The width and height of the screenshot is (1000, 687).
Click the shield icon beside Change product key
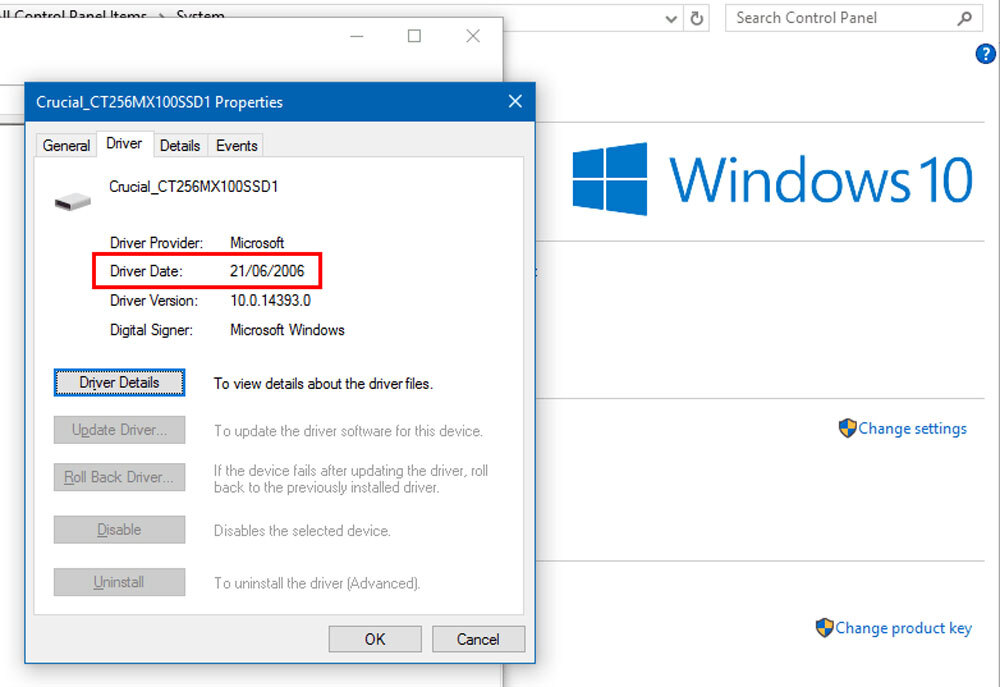coord(826,628)
